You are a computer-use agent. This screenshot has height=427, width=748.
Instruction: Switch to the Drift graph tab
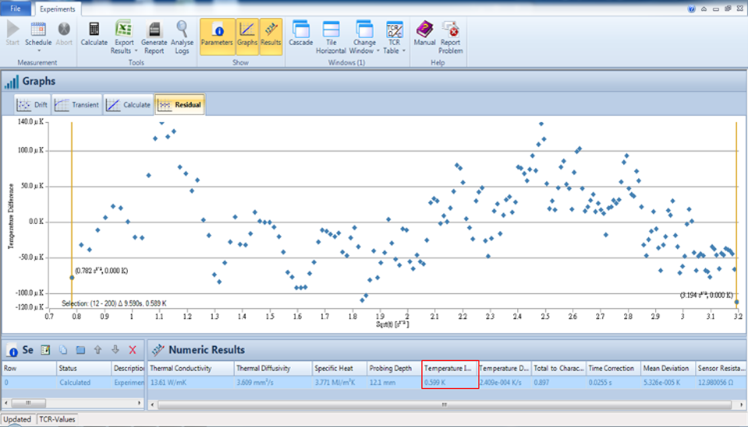coord(32,104)
